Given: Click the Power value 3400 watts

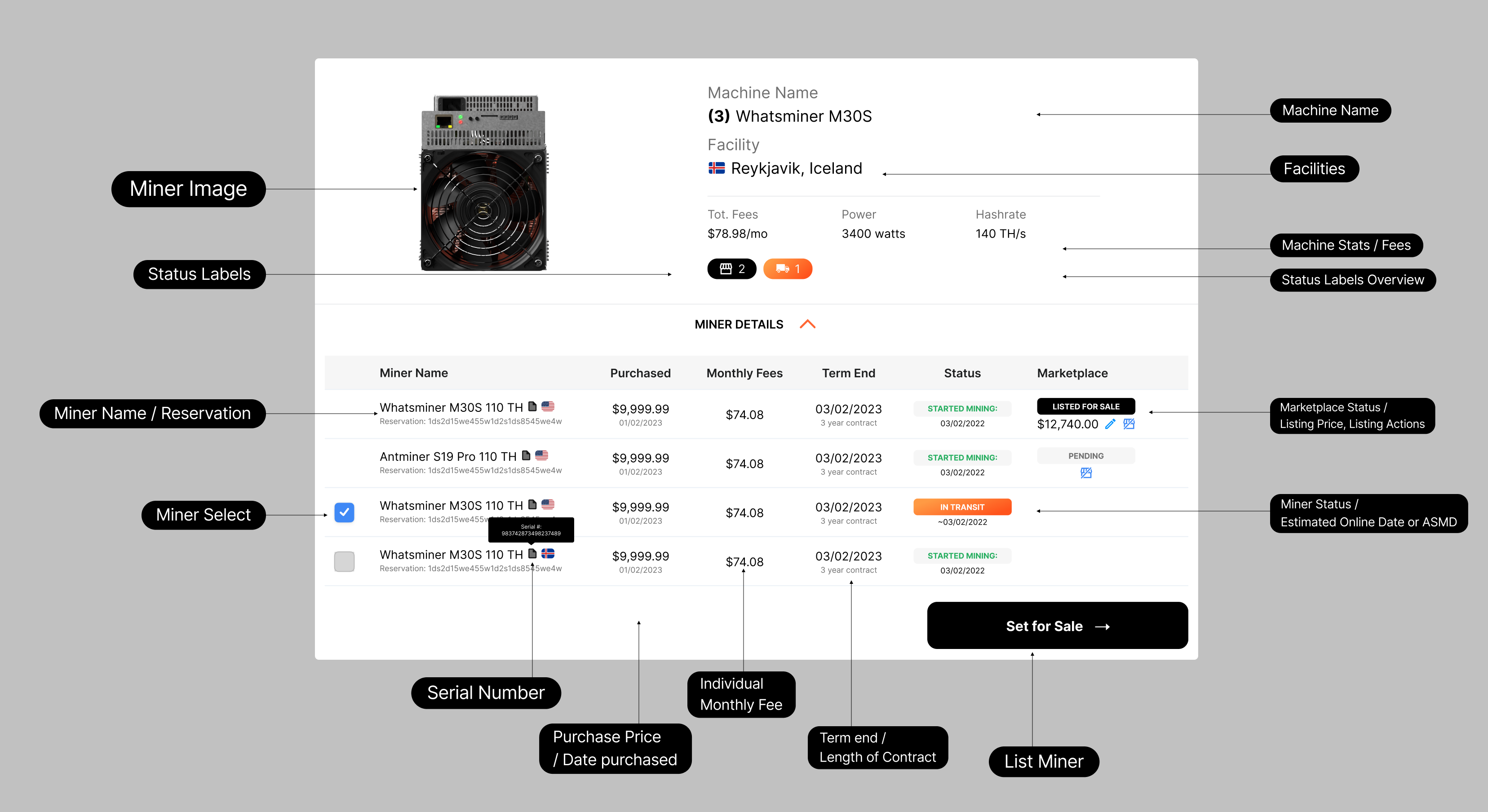Looking at the screenshot, I should click(x=873, y=234).
